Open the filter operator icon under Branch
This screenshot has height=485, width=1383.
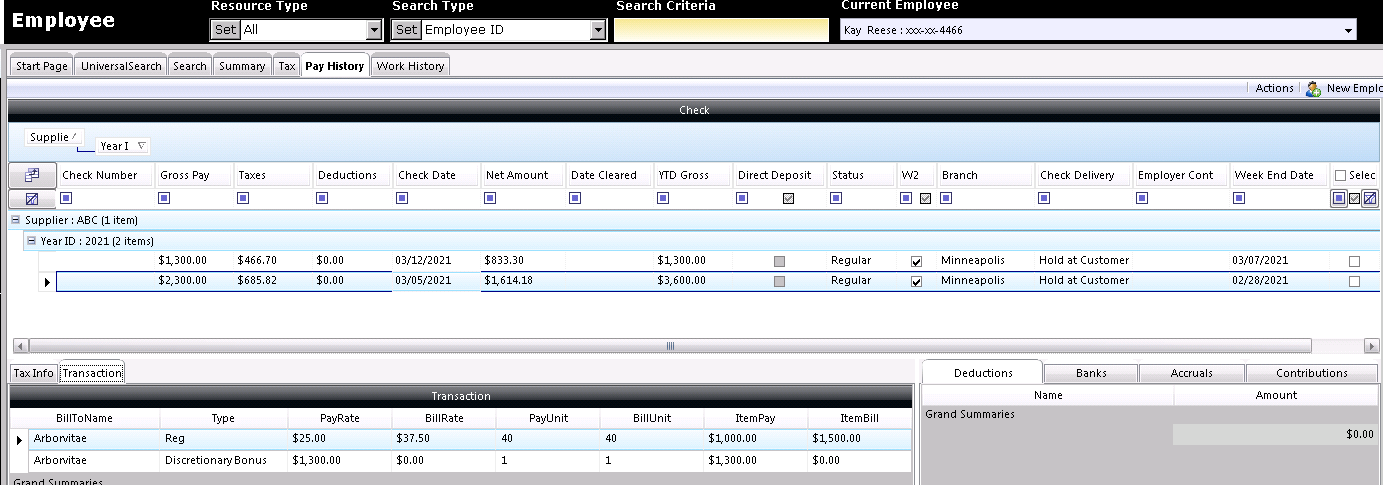pos(946,198)
